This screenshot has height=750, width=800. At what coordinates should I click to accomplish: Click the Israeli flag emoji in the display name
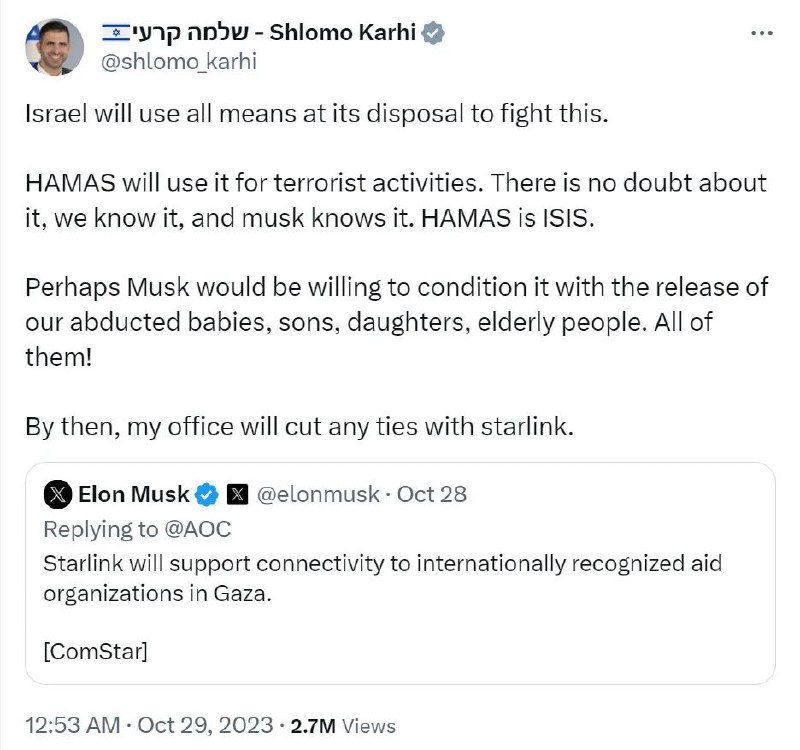(117, 32)
